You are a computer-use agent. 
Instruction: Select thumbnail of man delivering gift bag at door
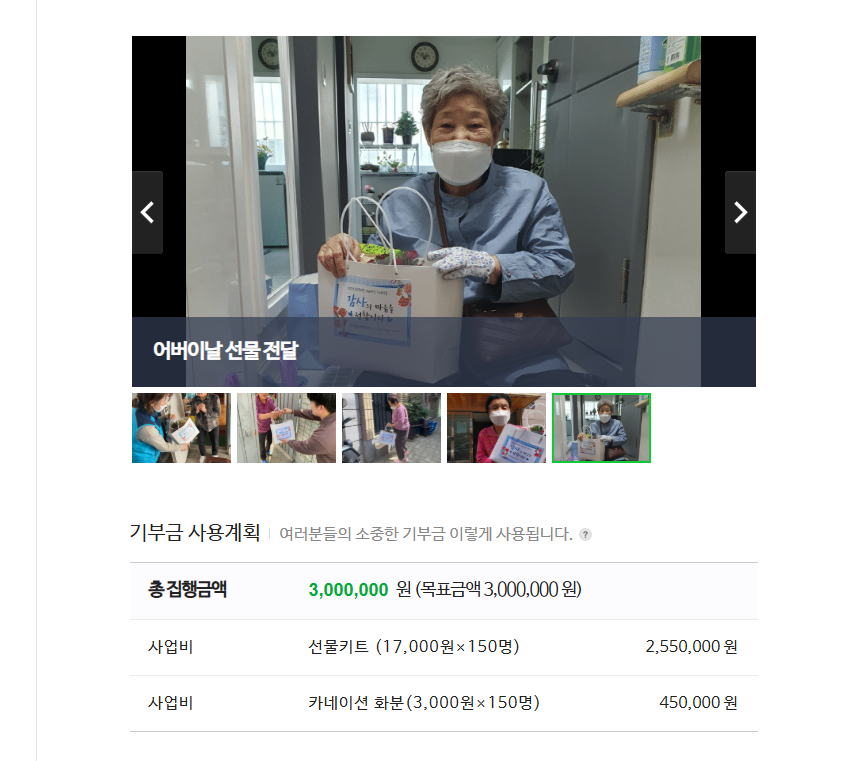[286, 428]
